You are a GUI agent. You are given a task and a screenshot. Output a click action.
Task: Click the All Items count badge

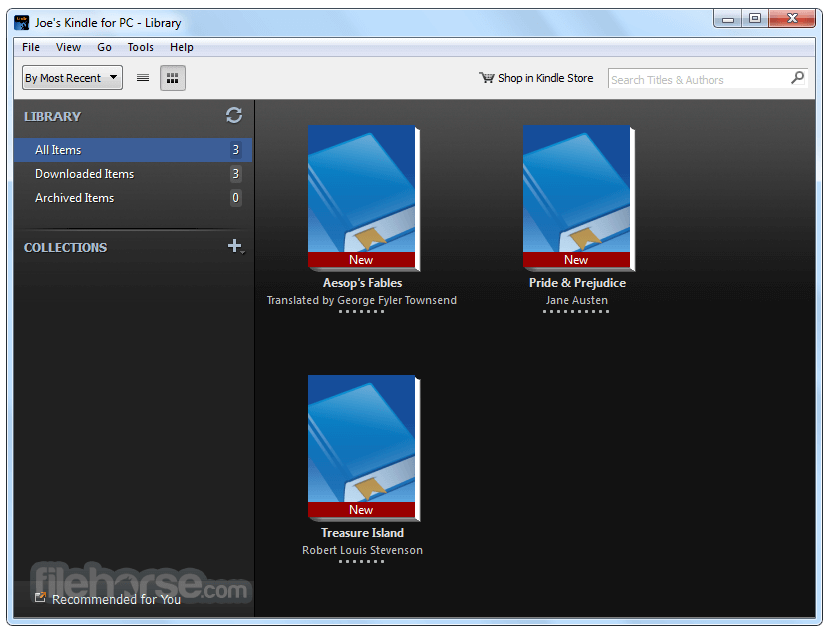236,150
